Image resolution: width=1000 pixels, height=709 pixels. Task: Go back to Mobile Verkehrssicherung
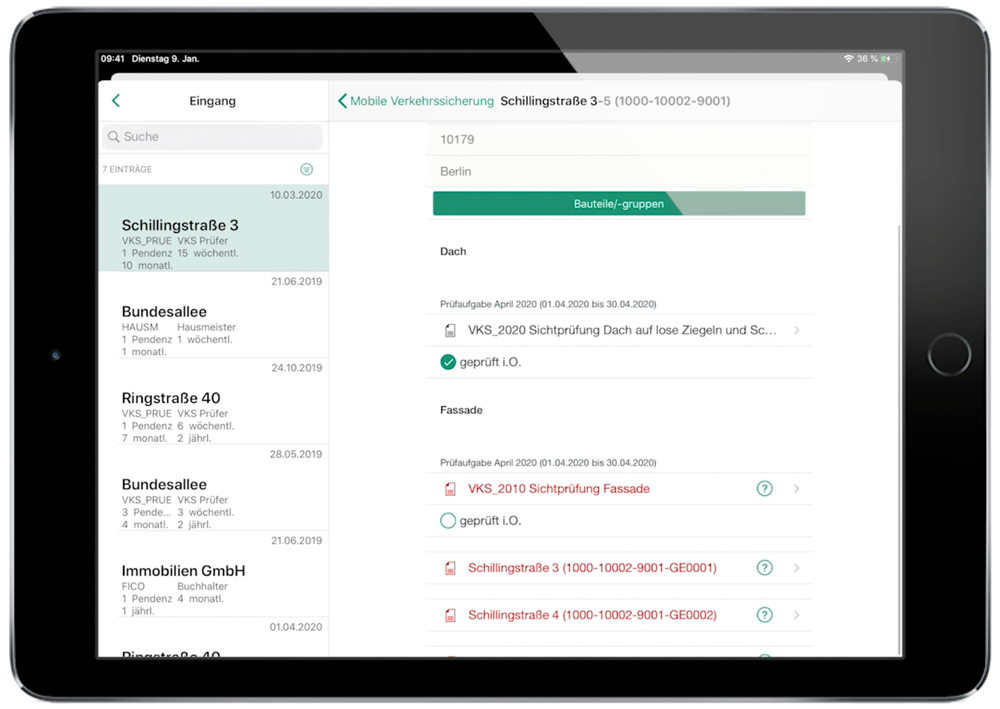pos(416,101)
